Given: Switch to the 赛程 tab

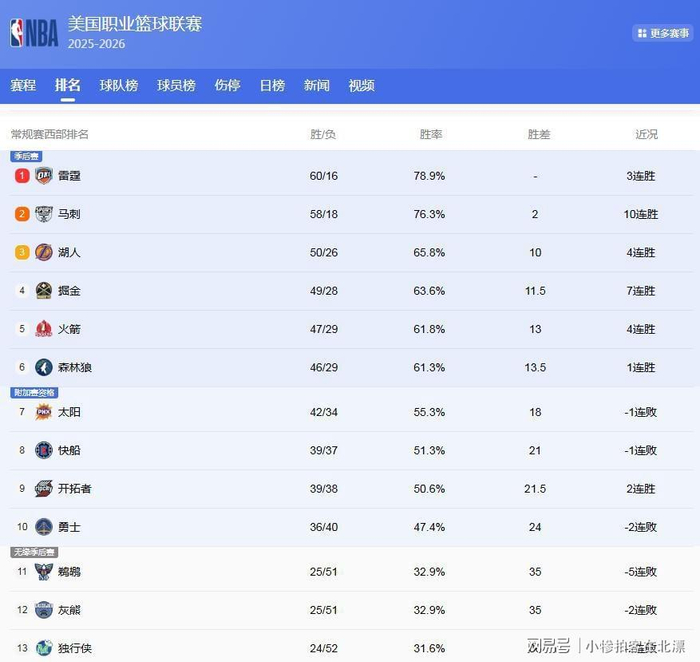Looking at the screenshot, I should coord(23,85).
